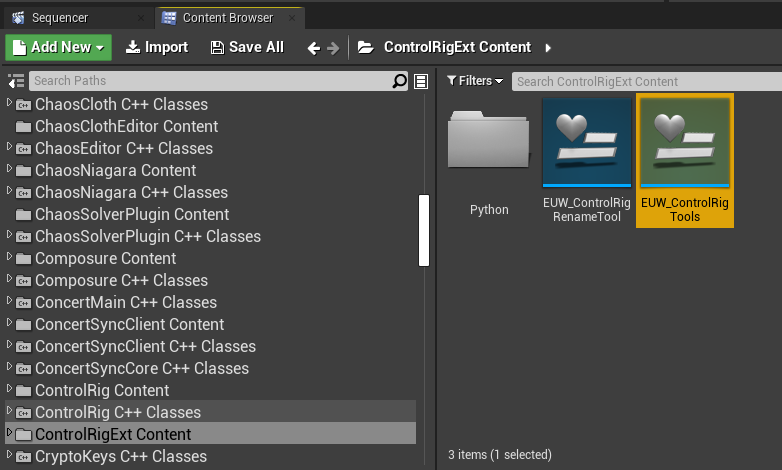Viewport: 782px width, 470px height.
Task: Select ControlRigExt Content folder
Action: tap(210, 434)
